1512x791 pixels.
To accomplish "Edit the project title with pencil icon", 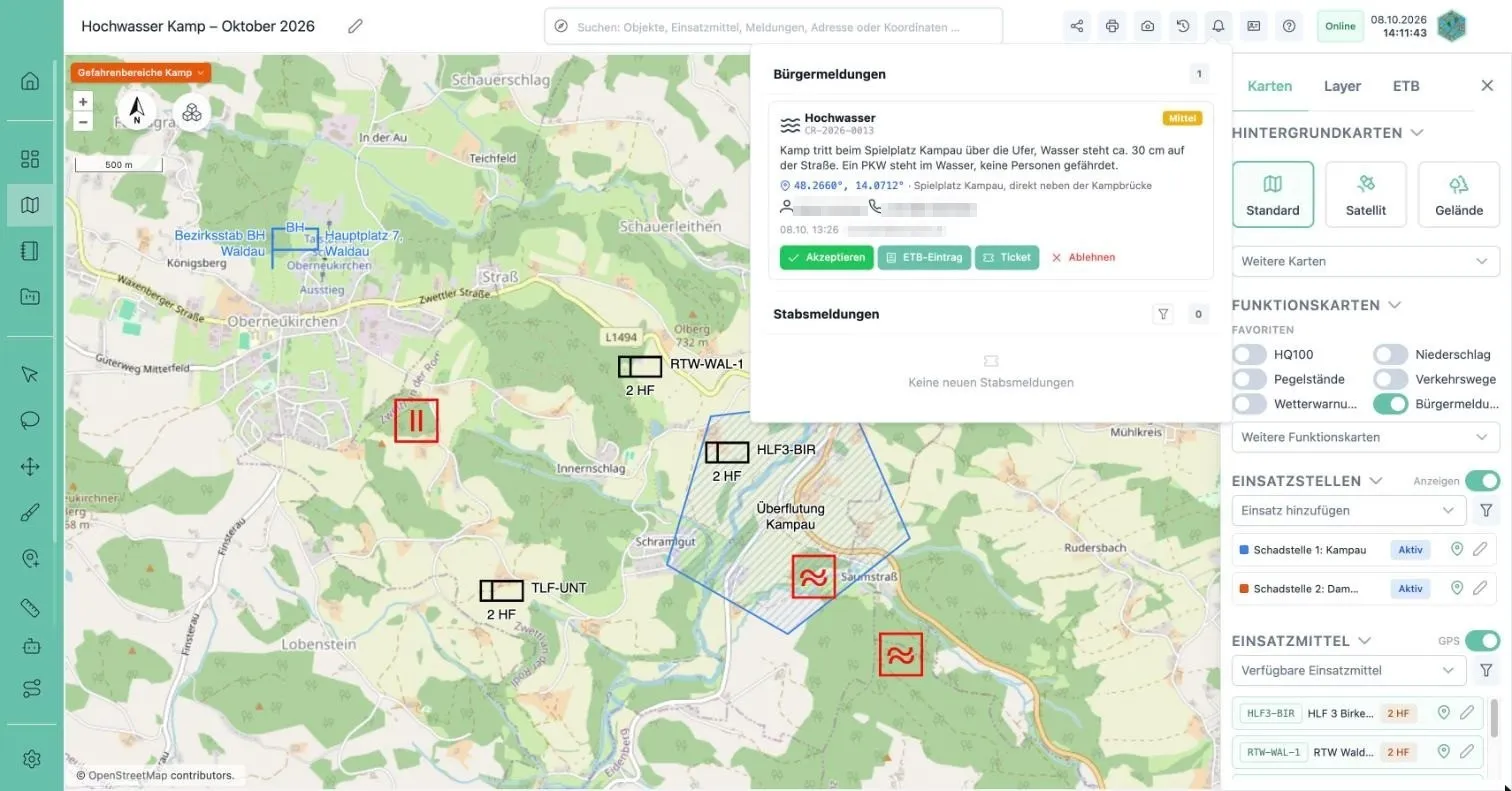I will pyautogui.click(x=356, y=26).
